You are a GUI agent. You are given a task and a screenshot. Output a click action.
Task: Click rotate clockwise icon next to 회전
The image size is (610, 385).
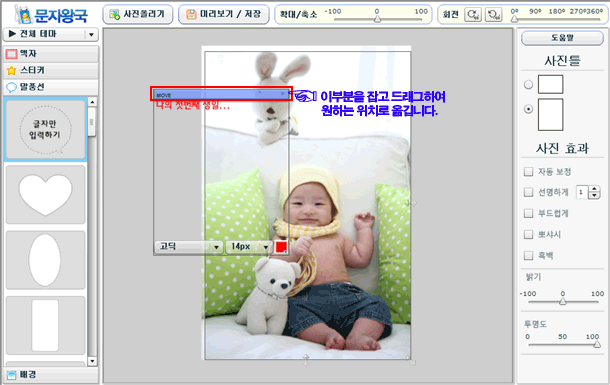473,15
